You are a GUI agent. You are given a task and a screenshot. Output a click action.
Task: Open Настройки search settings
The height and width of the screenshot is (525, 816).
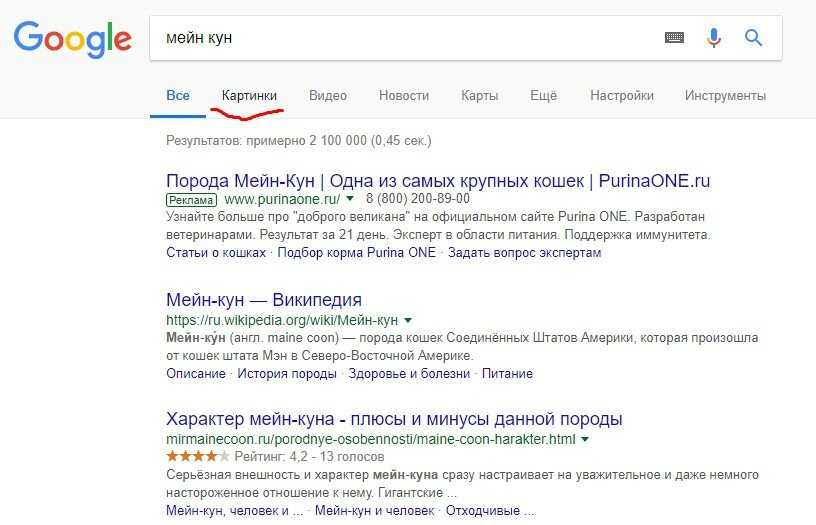pos(621,96)
